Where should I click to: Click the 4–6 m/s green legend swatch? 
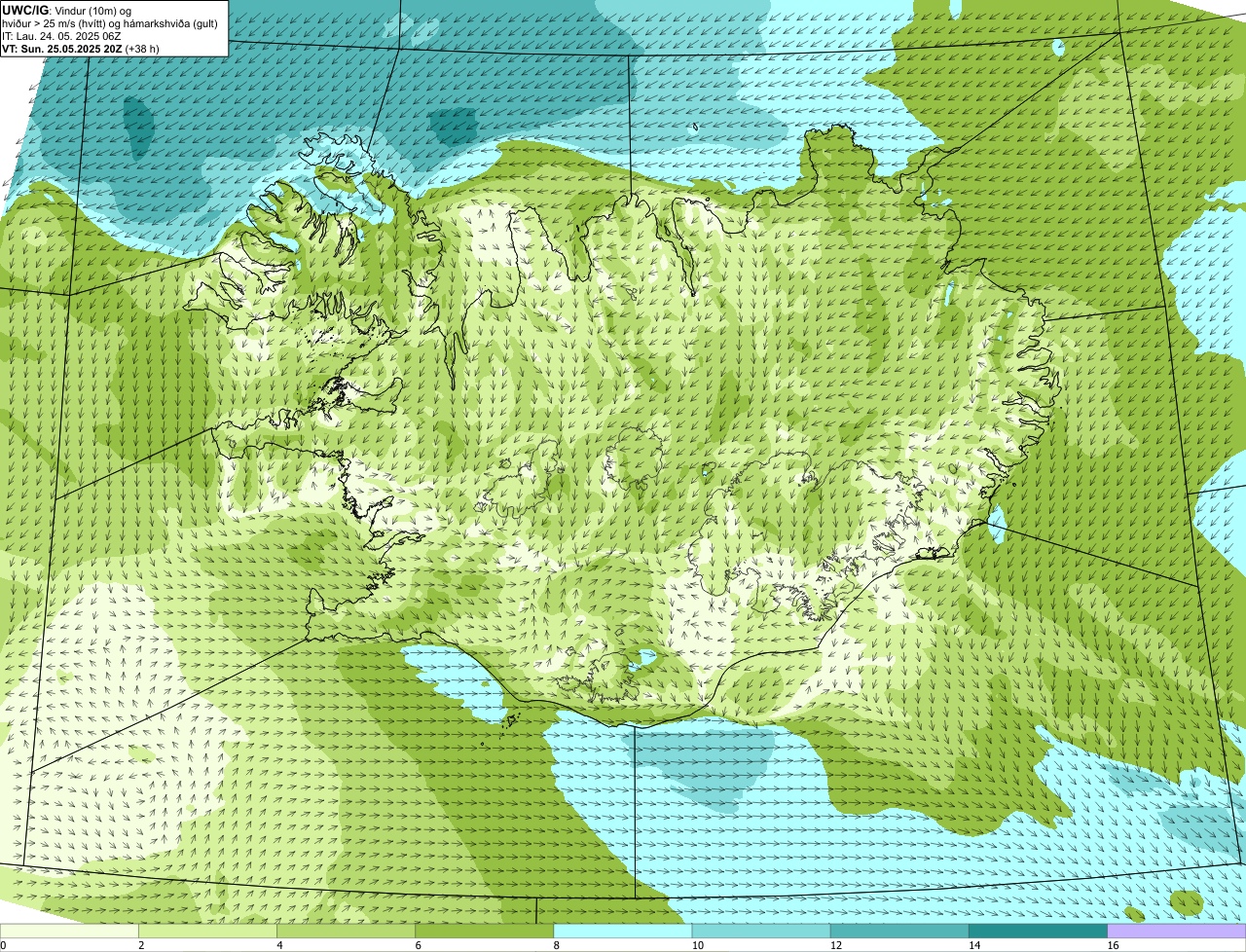click(347, 932)
